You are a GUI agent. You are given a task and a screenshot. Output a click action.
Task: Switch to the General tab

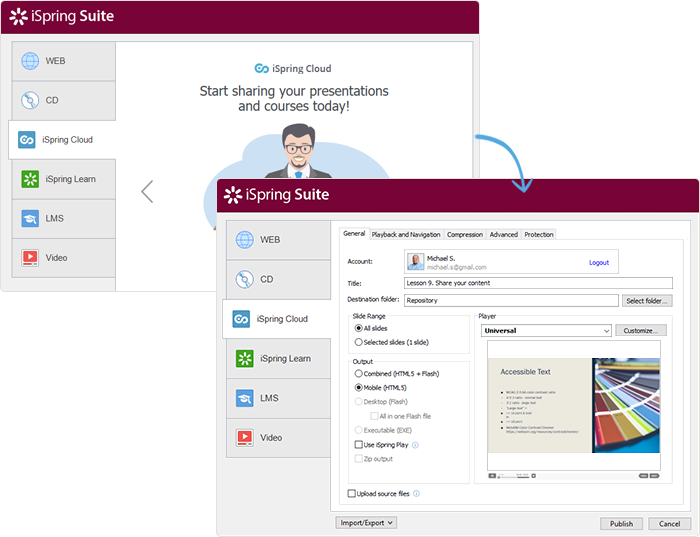coord(354,233)
